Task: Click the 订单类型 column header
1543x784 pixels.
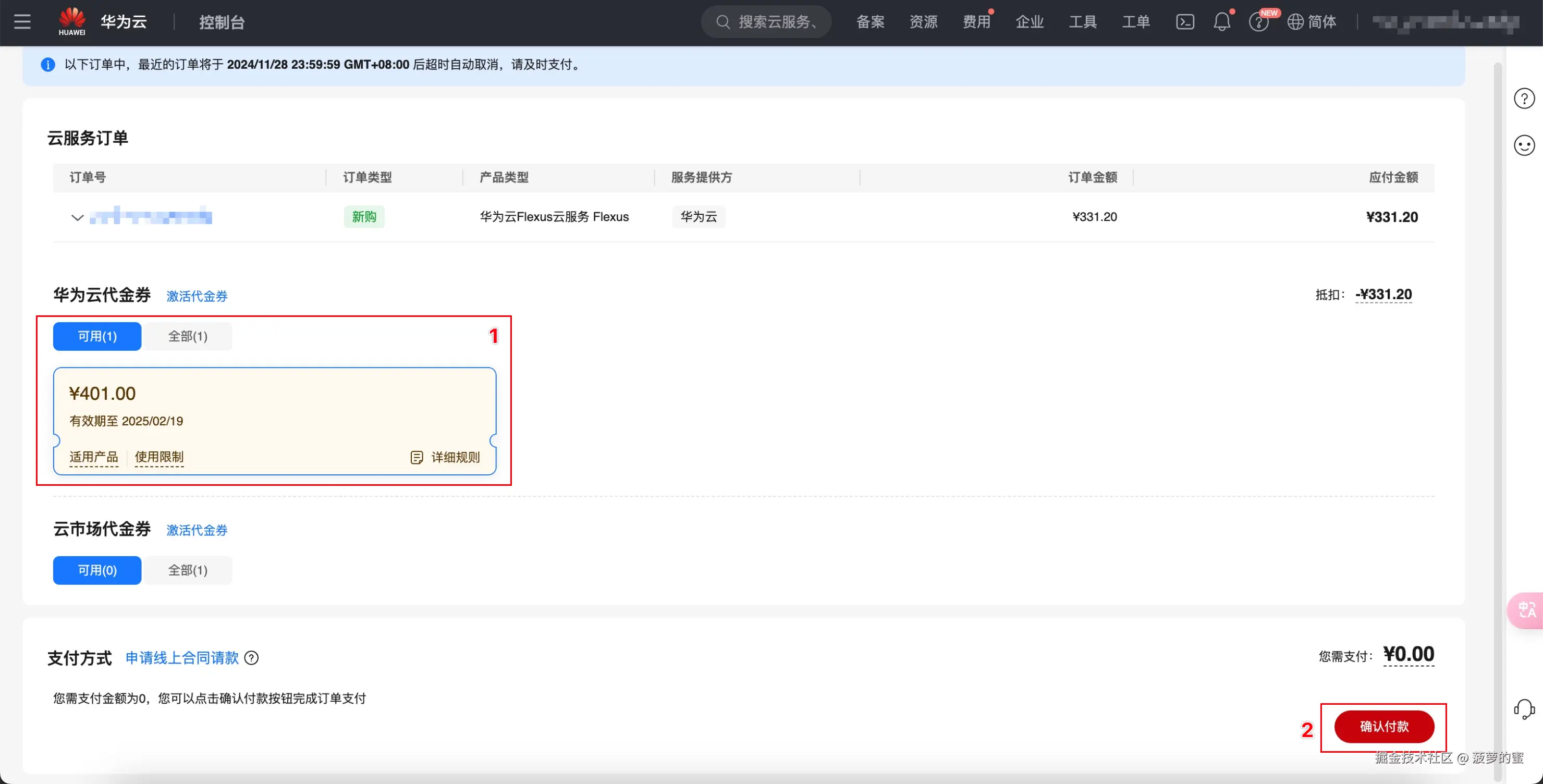Action: [367, 178]
